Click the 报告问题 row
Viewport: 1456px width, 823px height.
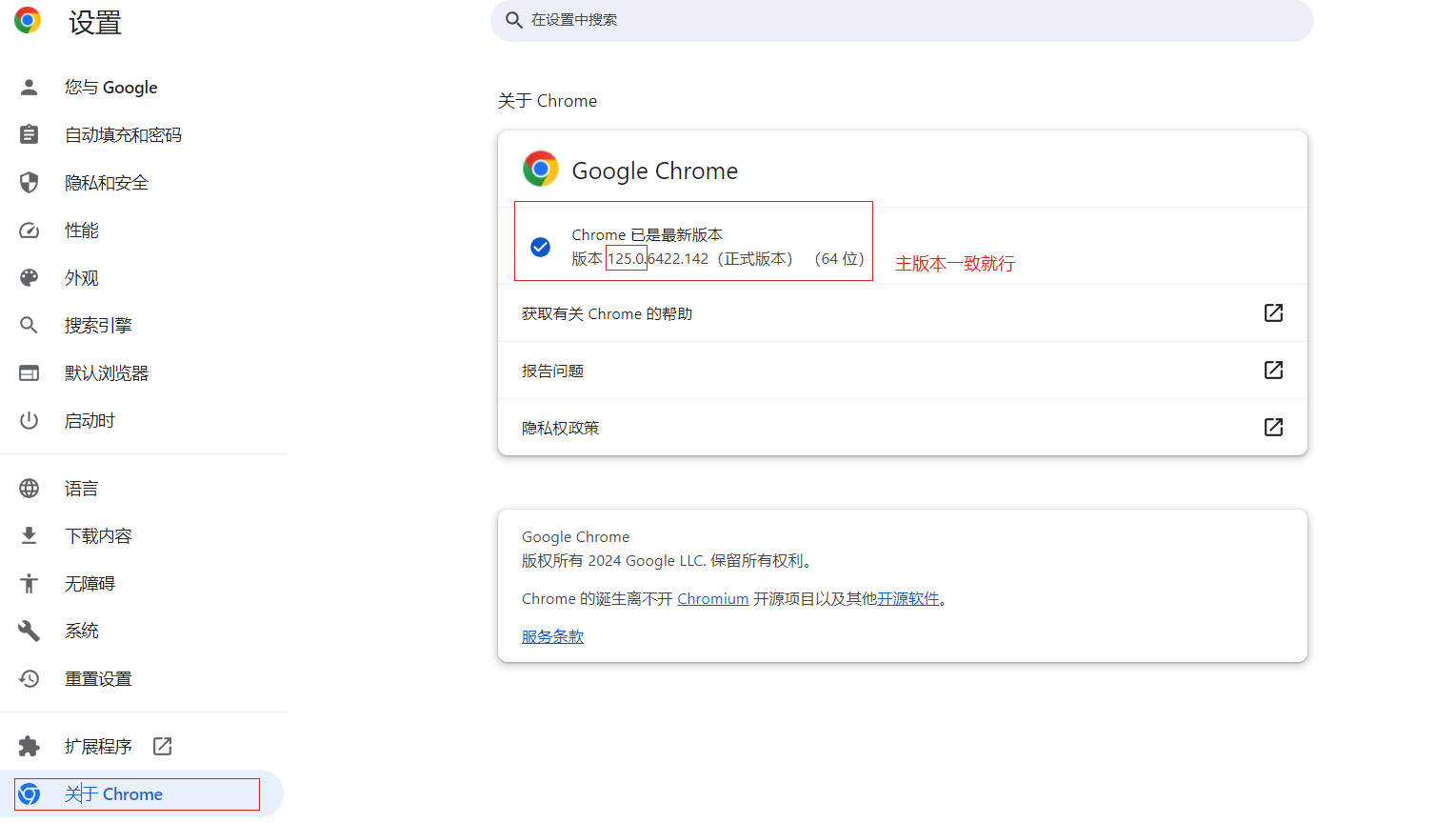pyautogui.click(x=903, y=371)
